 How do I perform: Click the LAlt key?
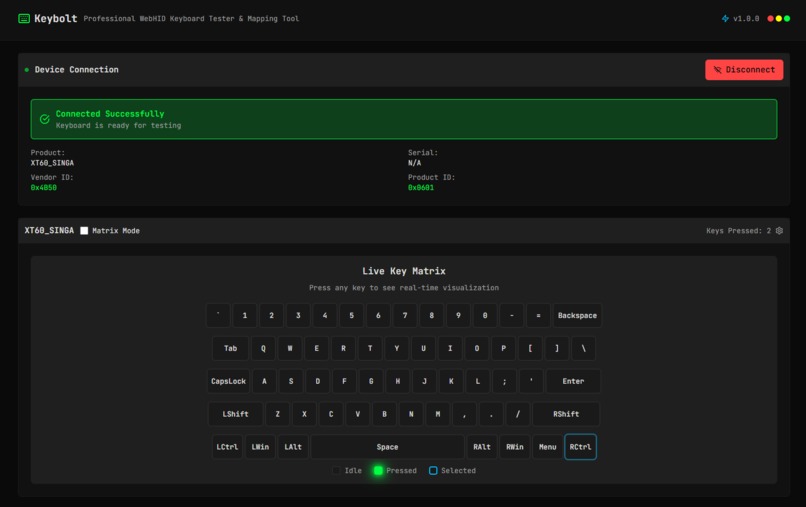coord(293,447)
